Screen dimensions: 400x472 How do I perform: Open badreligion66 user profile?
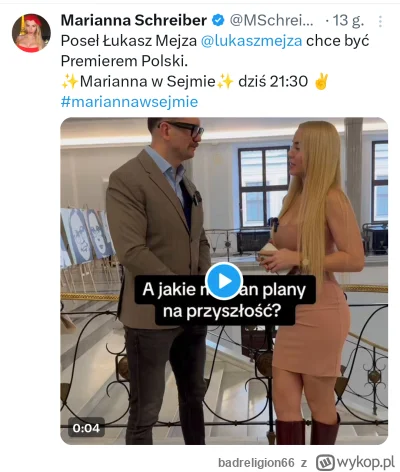256,463
